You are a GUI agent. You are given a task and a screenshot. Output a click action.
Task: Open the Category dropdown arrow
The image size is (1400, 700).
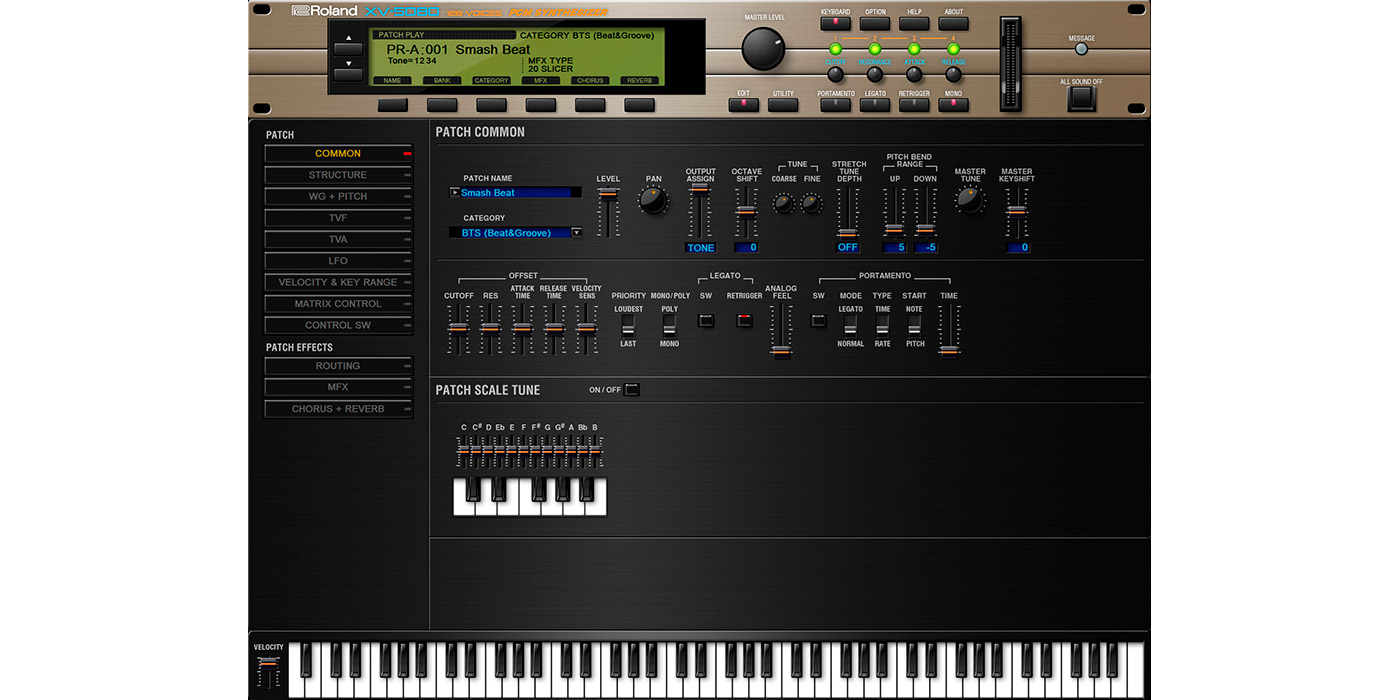(576, 233)
